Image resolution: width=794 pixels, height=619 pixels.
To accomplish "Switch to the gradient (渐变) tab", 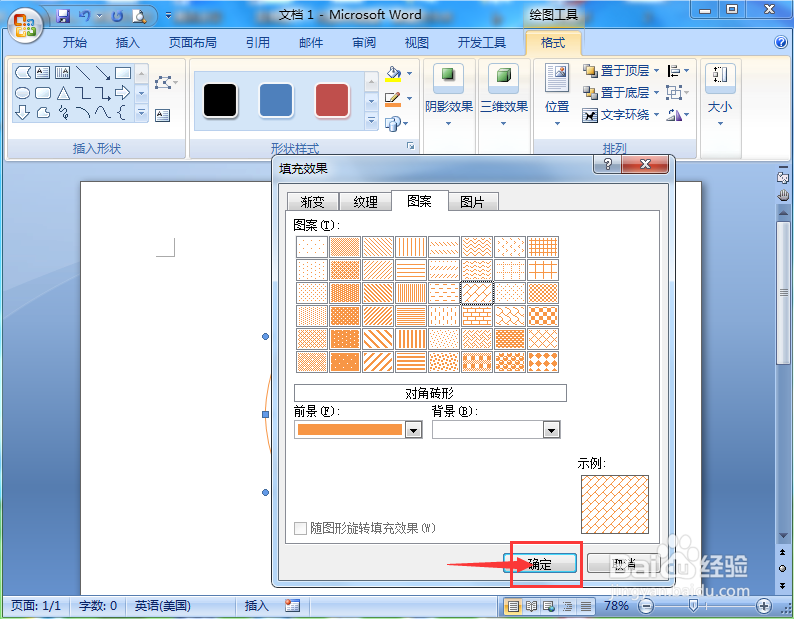I will (312, 202).
